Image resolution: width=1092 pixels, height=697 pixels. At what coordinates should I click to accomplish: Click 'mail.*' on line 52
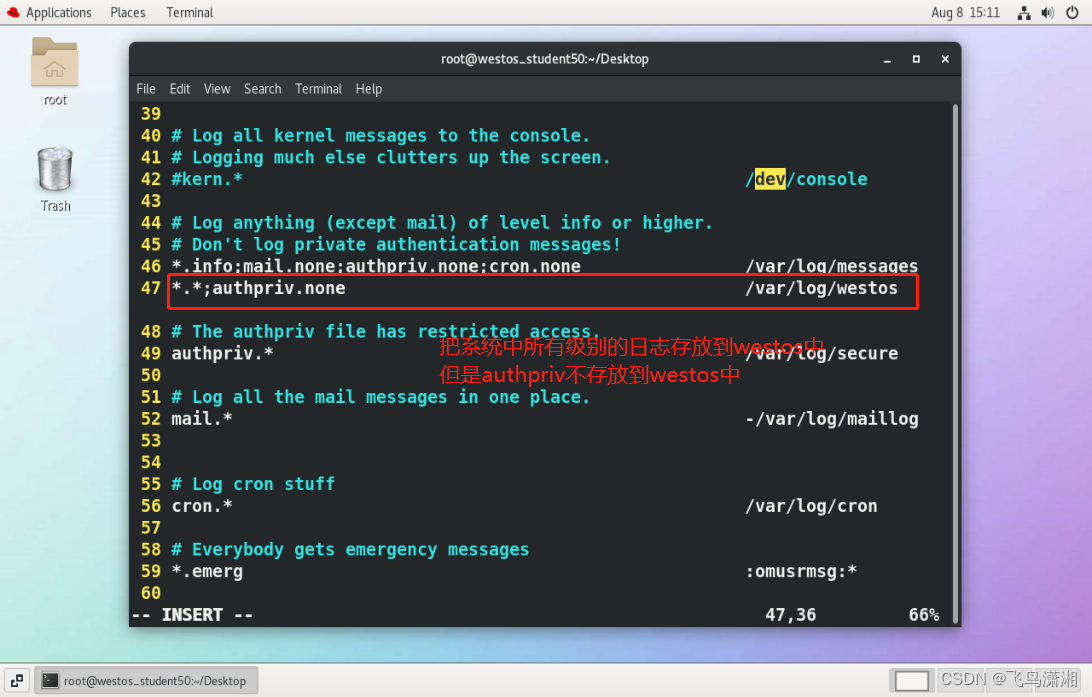[x=202, y=418]
